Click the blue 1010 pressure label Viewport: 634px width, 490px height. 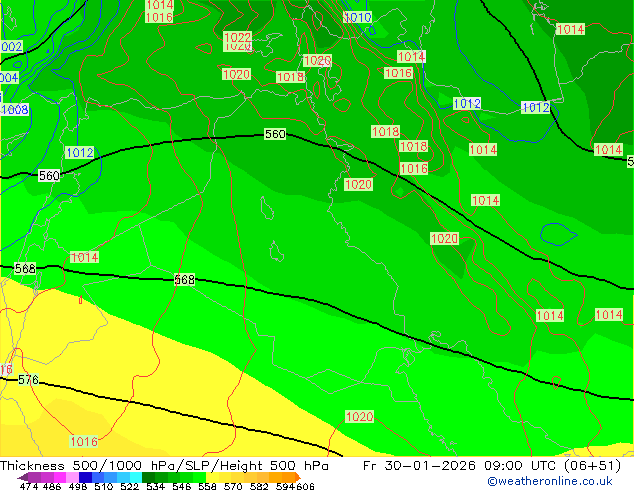(357, 17)
